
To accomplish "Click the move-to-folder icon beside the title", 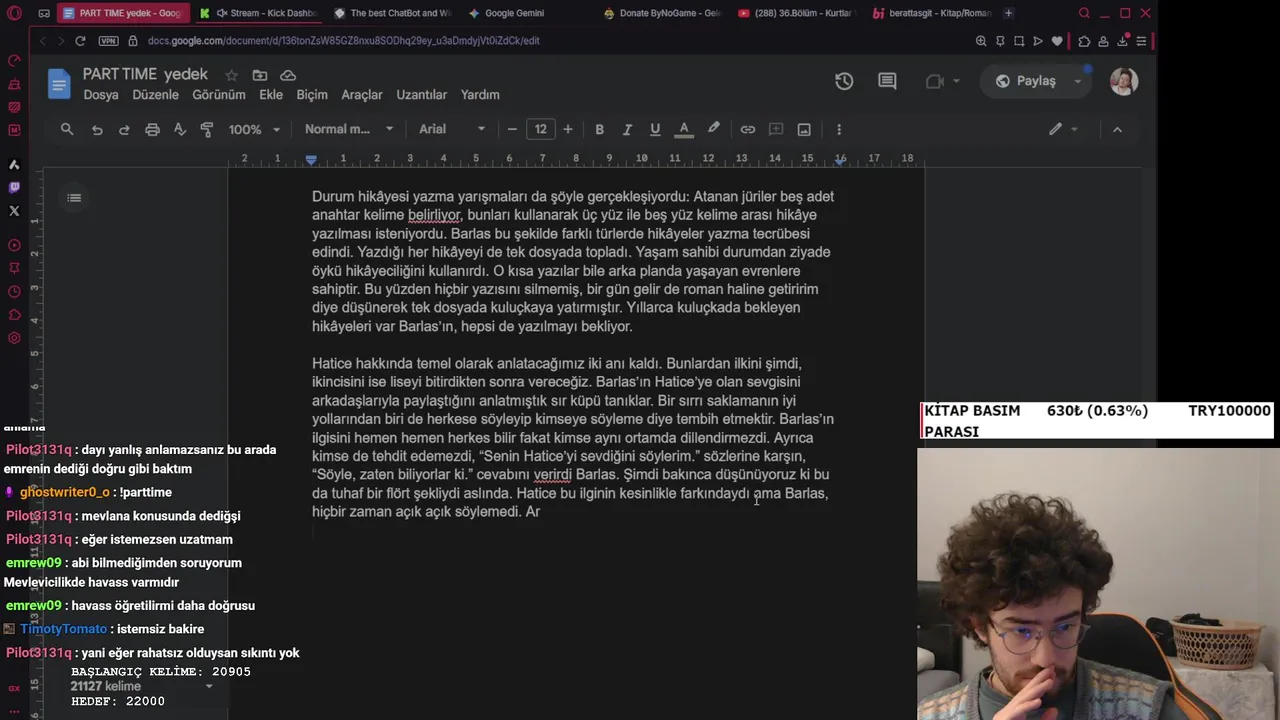I will tap(260, 75).
